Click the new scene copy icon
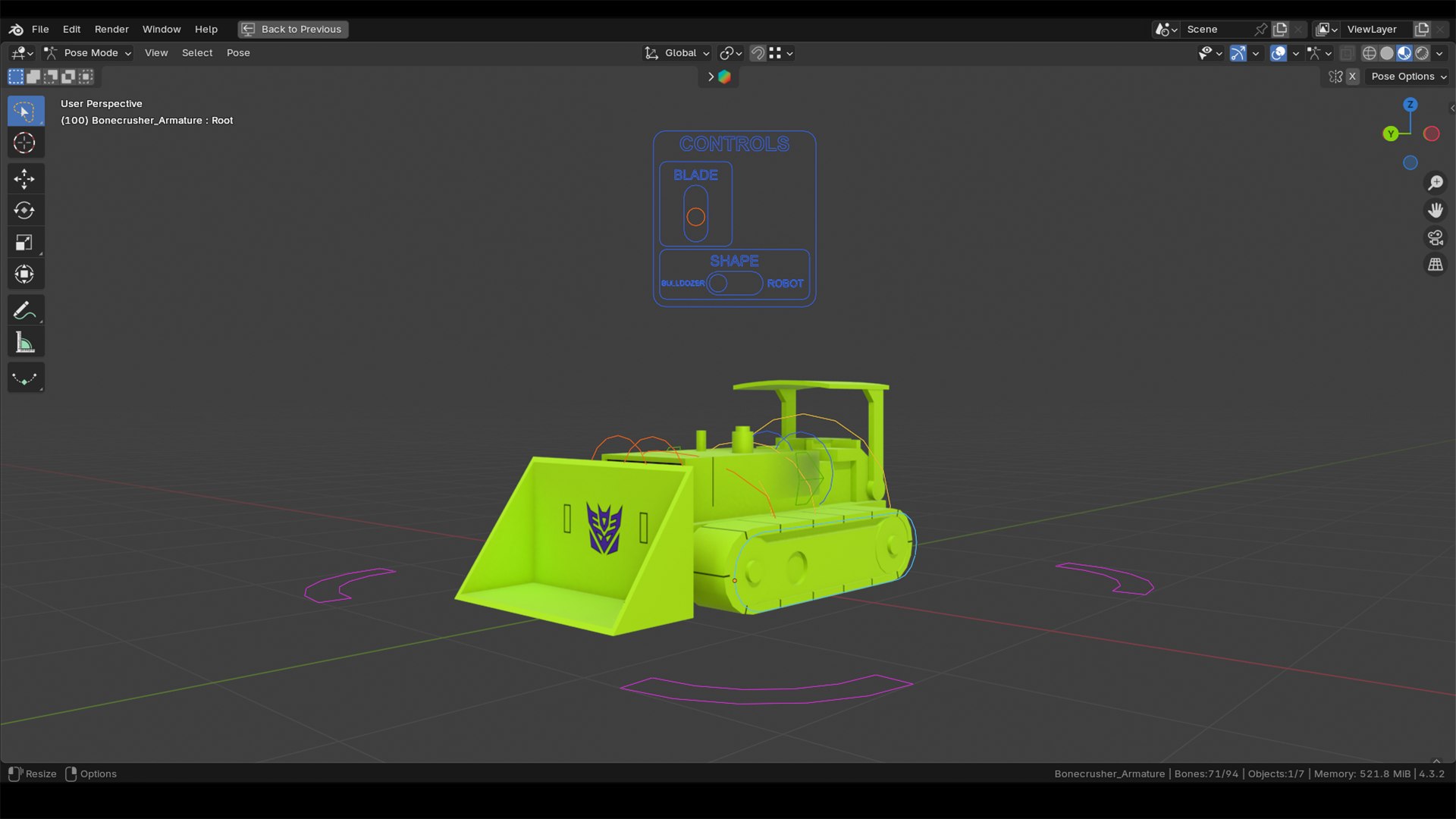The width and height of the screenshot is (1456, 819). click(x=1280, y=29)
